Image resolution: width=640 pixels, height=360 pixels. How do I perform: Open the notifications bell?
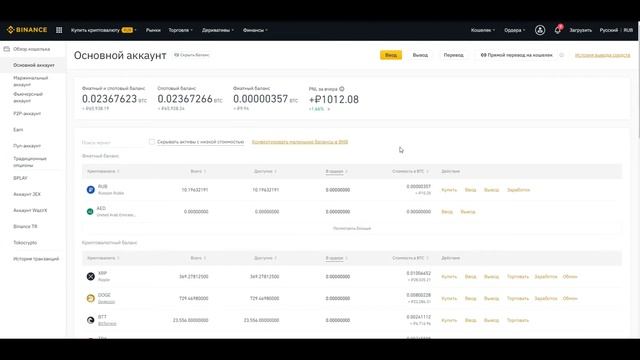point(558,30)
